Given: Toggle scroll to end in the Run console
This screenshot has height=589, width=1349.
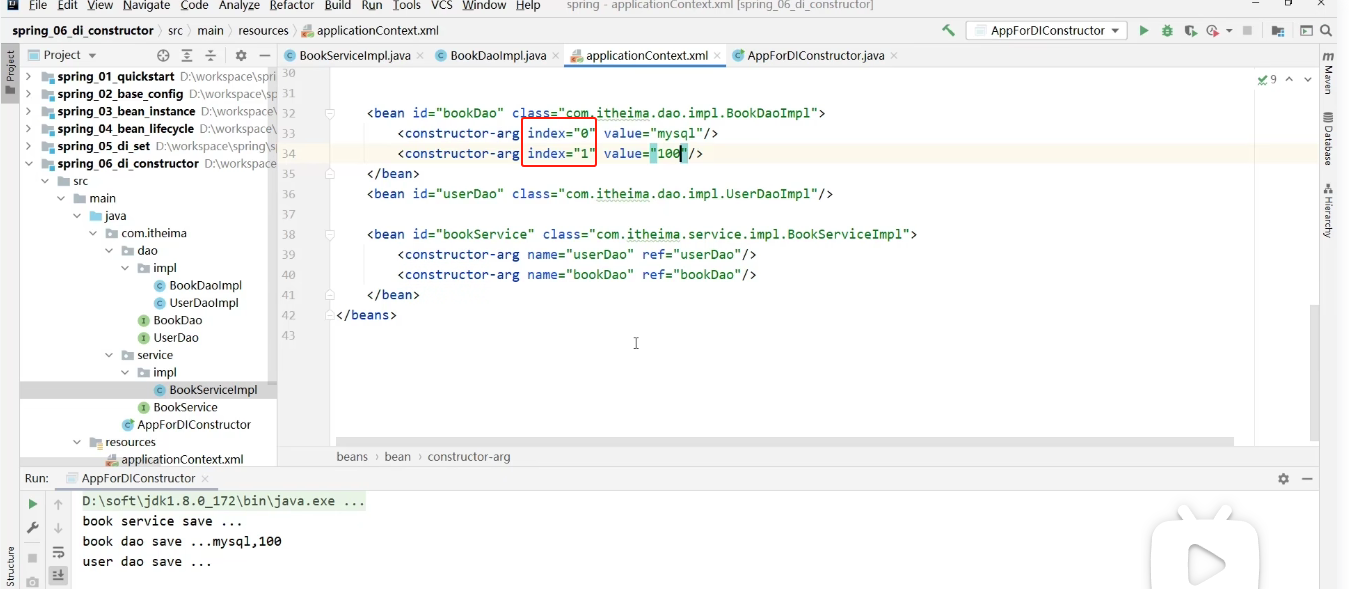Looking at the screenshot, I should point(58,574).
